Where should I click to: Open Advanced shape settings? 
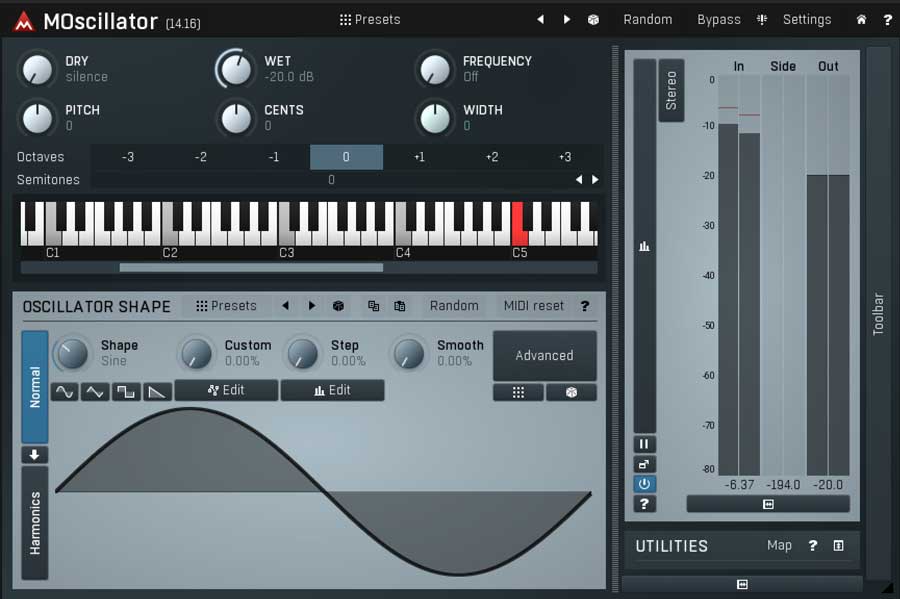545,356
